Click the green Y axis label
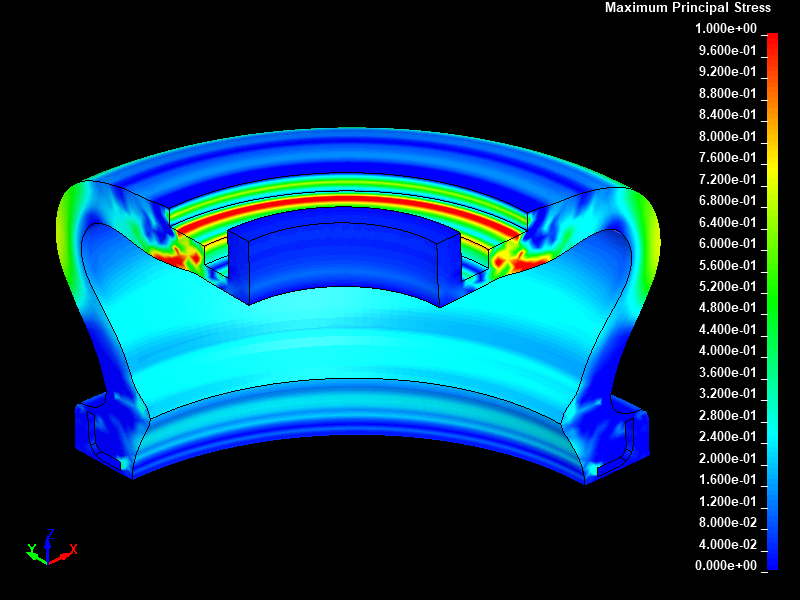This screenshot has height=600, width=800. tap(31, 548)
